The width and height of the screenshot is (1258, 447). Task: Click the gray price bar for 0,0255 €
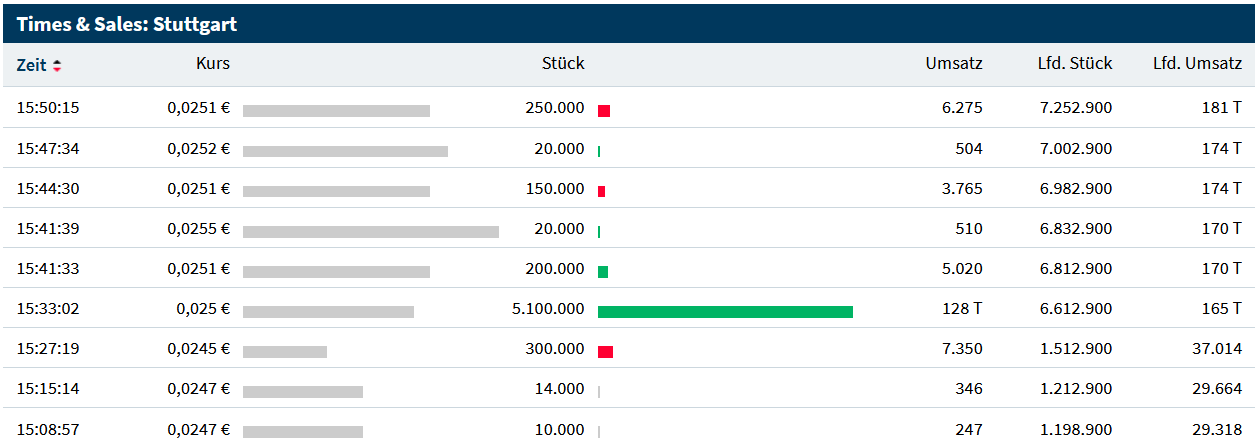click(x=370, y=231)
